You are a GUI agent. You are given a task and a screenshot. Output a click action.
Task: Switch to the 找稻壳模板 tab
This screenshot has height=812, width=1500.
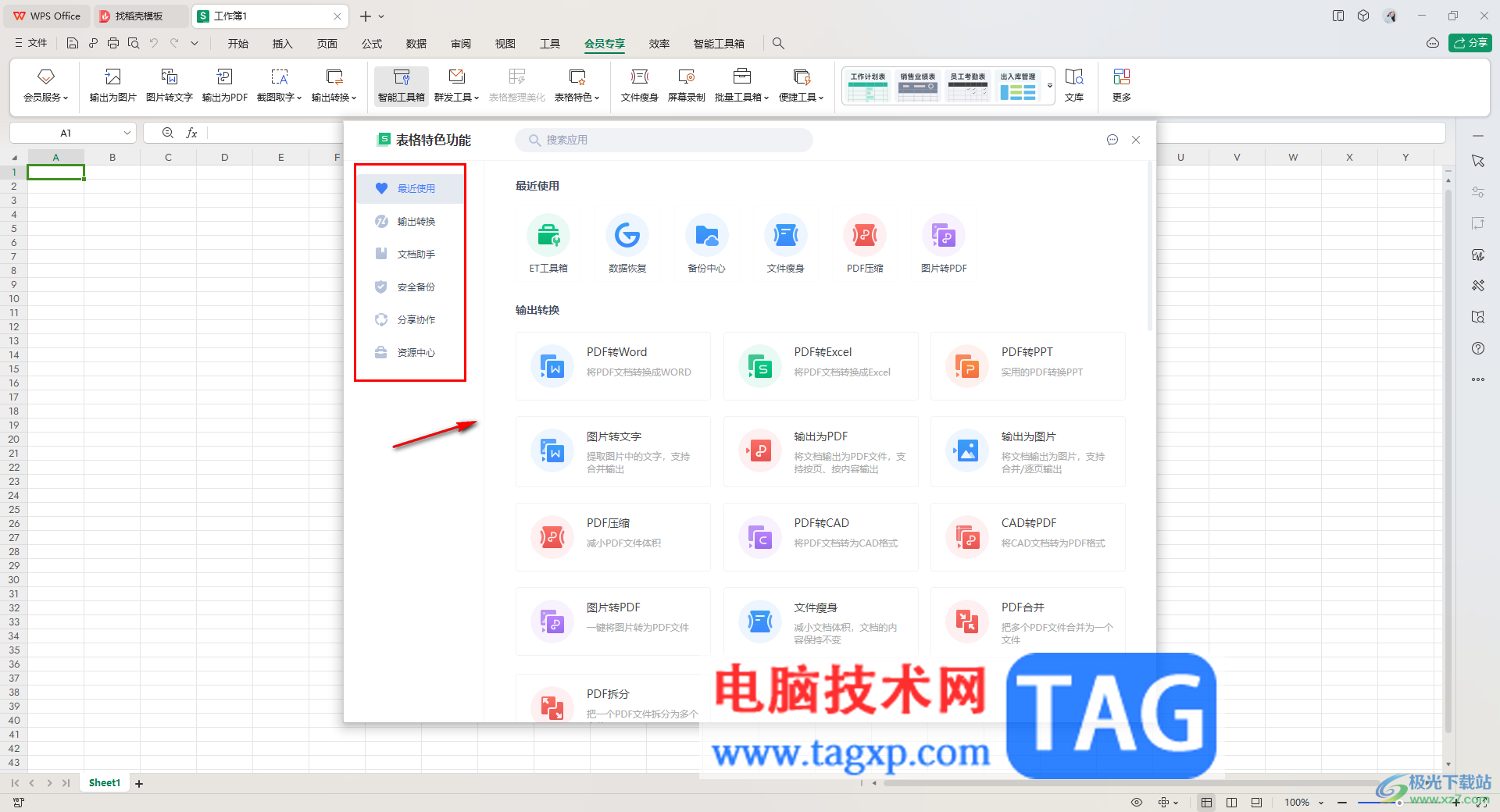[141, 16]
